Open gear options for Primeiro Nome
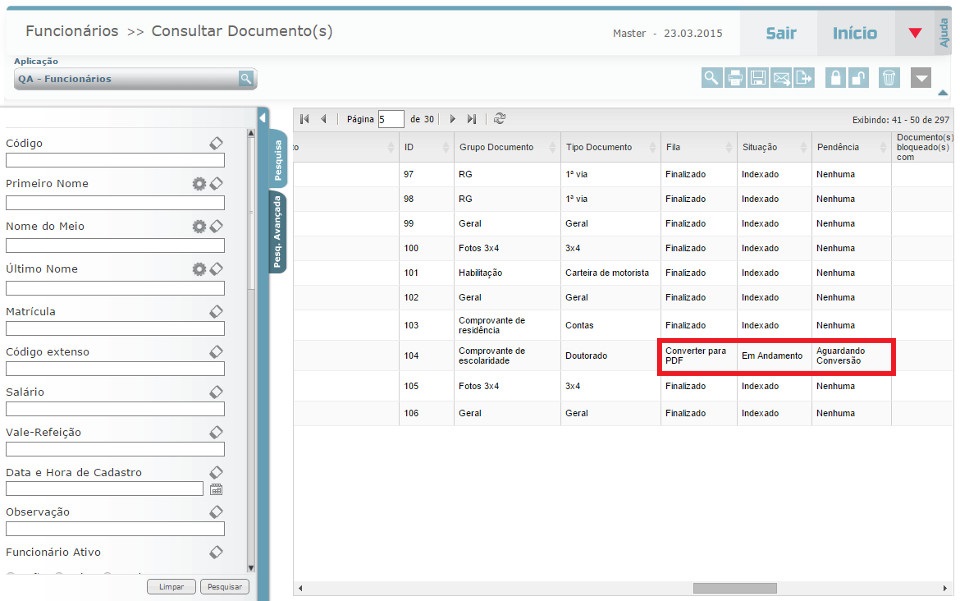Viewport: 960px width, 601px height. point(199,184)
